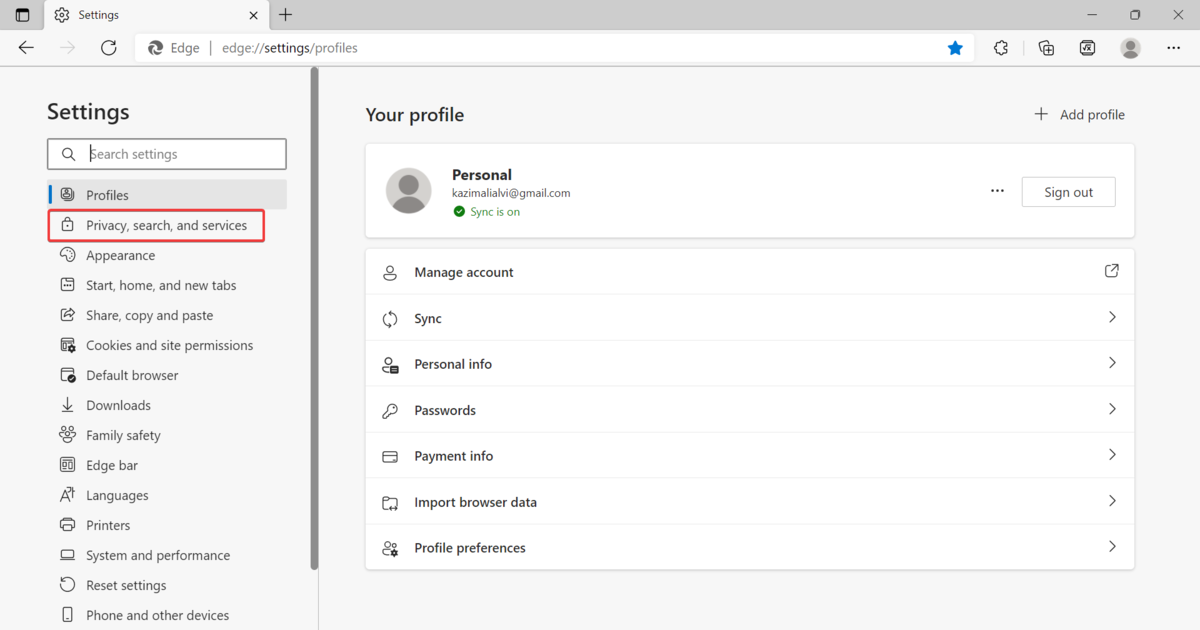The height and width of the screenshot is (630, 1200).
Task: Open Privacy, search, and services settings
Action: click(x=156, y=225)
